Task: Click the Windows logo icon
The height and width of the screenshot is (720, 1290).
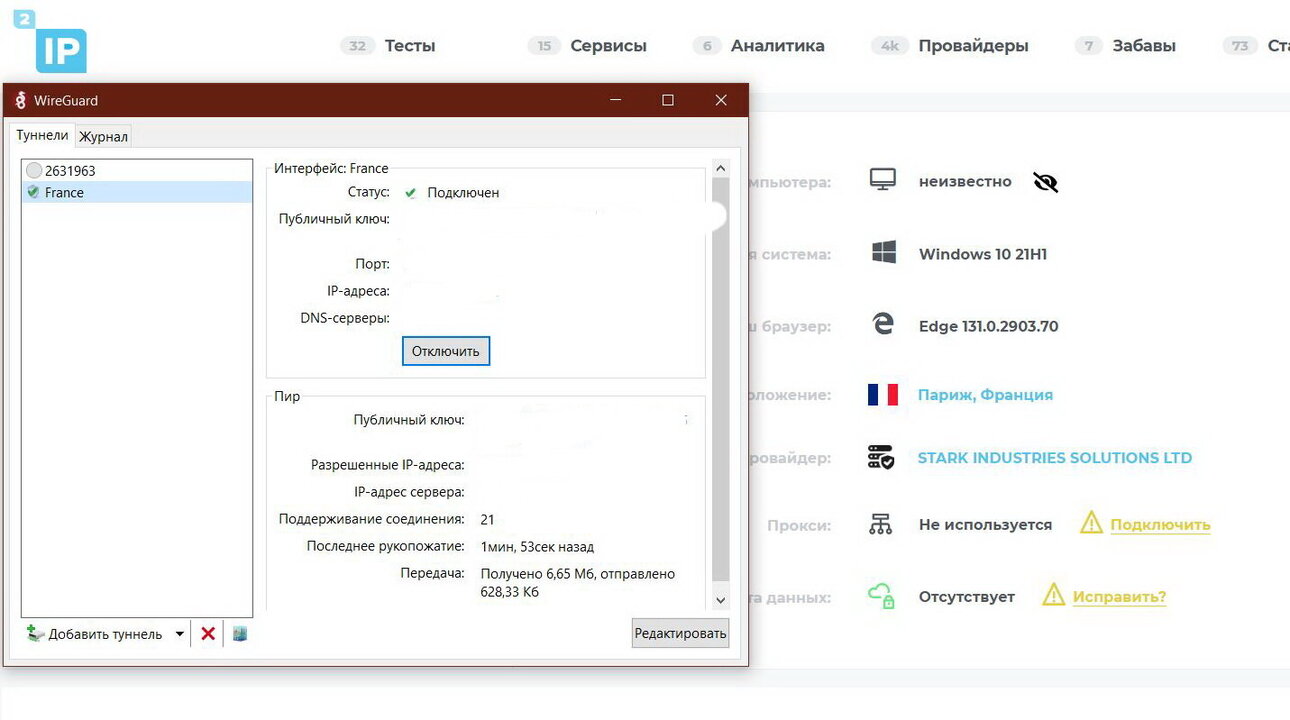Action: (883, 253)
